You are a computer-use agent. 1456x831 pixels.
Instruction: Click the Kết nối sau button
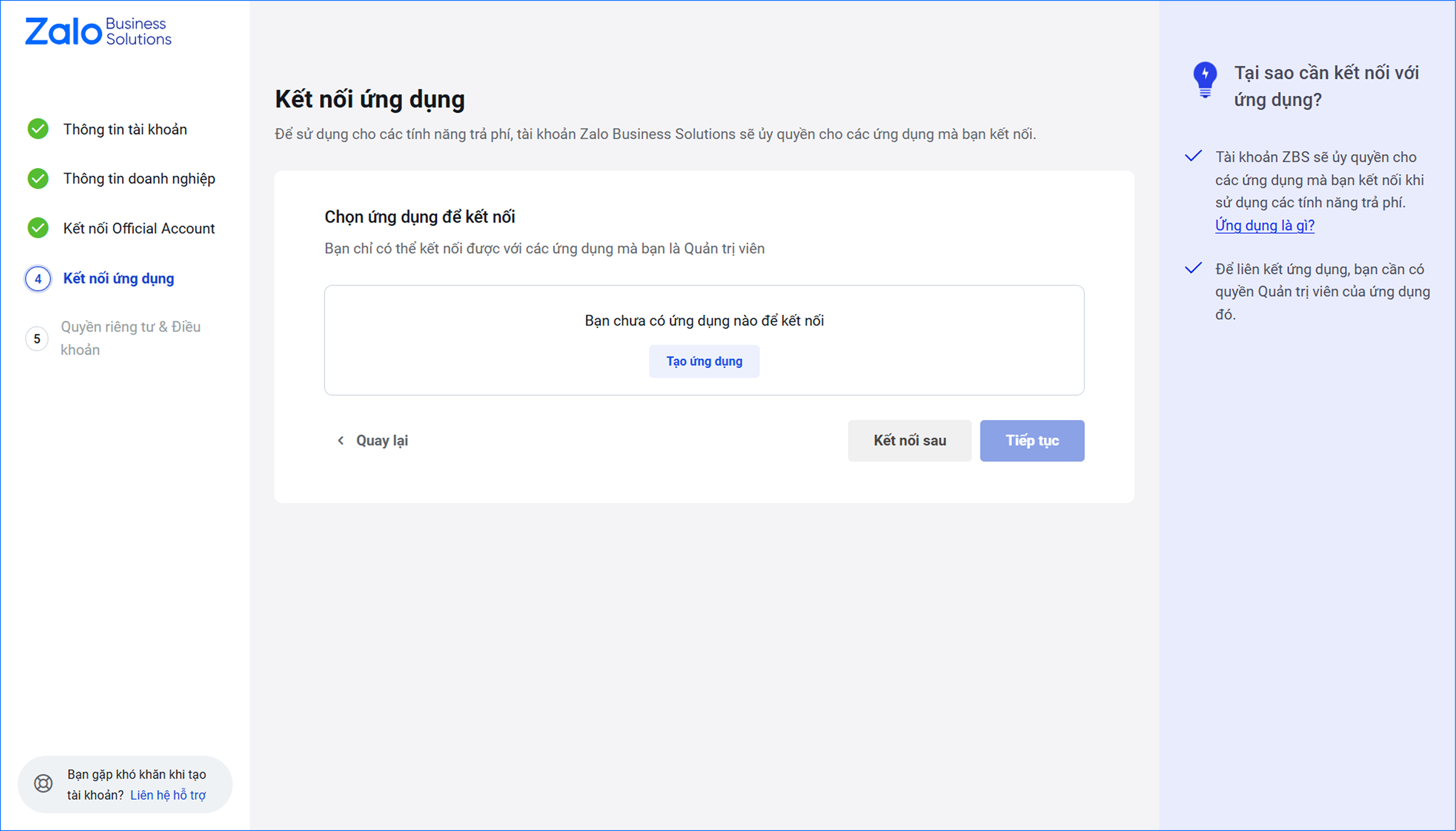(x=909, y=441)
